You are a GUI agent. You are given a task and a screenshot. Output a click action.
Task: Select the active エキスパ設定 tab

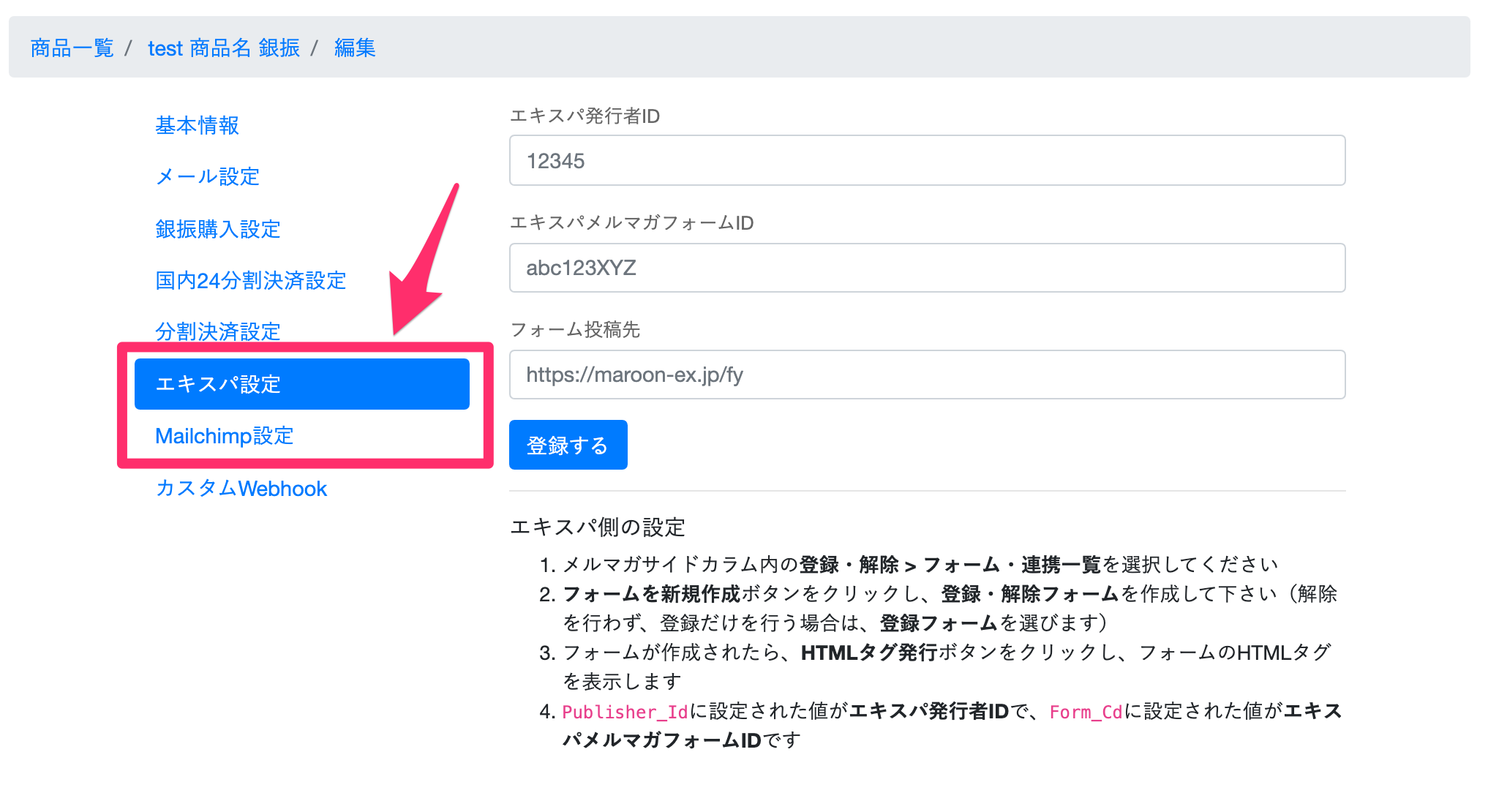coord(301,384)
